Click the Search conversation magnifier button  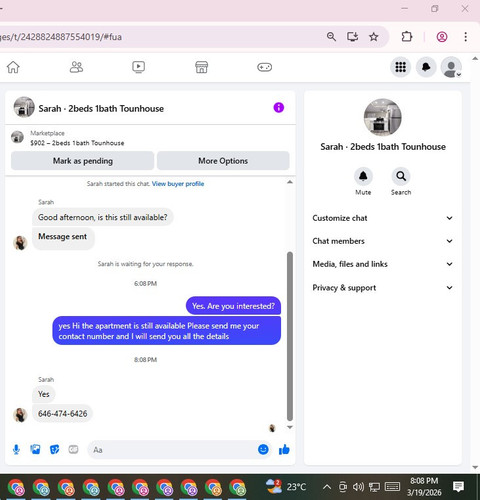401,176
